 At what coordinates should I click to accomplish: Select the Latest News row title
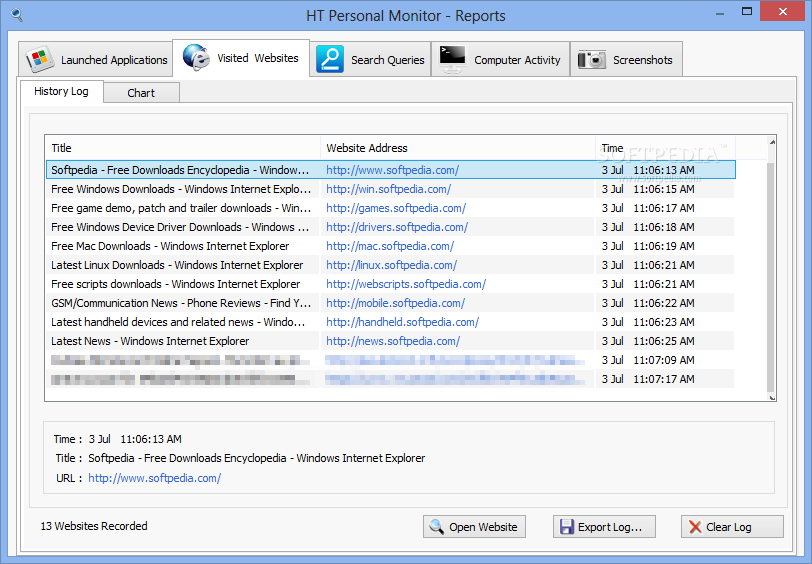click(150, 341)
